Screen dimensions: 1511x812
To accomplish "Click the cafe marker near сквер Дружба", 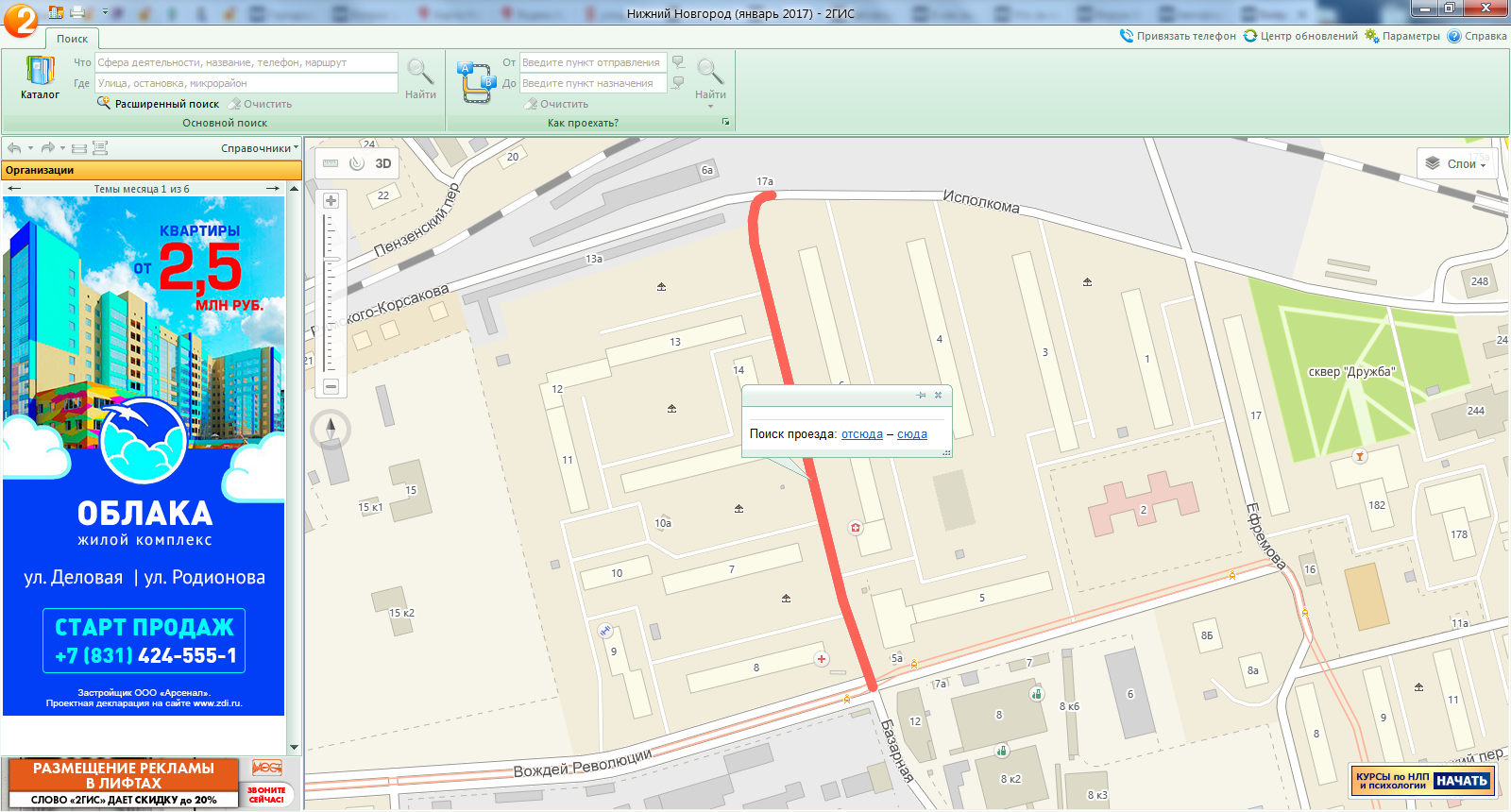I will (x=1360, y=457).
